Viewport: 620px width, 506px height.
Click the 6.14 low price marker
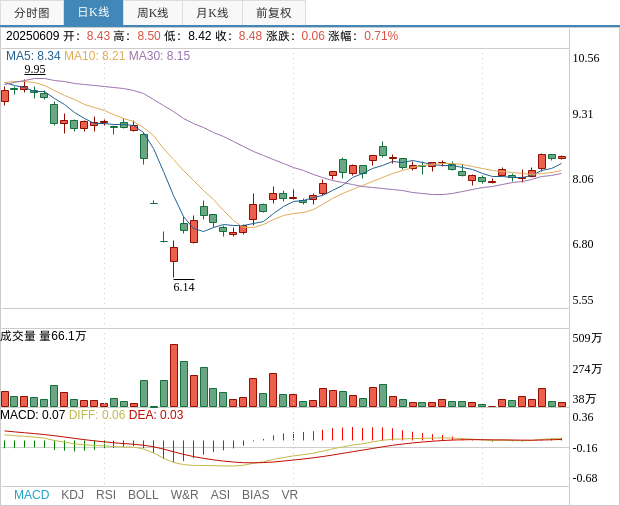[184, 287]
